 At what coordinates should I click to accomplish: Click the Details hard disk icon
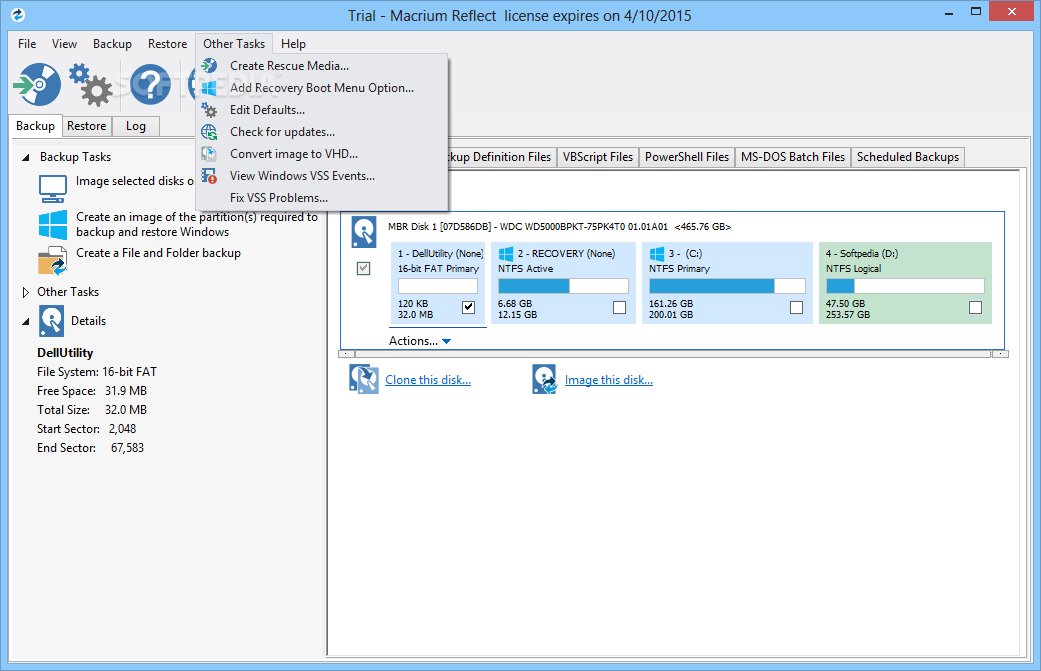[51, 321]
